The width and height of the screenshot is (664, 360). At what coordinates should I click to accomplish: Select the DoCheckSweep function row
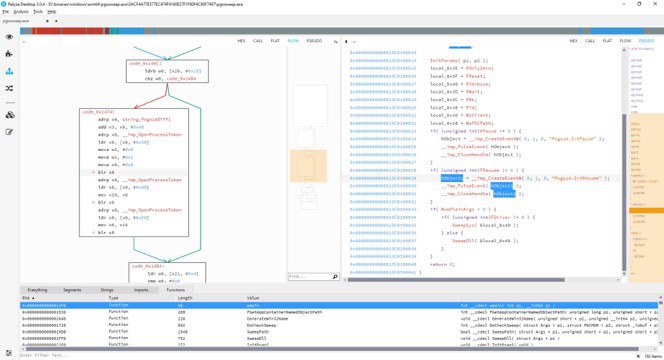(x=339, y=325)
